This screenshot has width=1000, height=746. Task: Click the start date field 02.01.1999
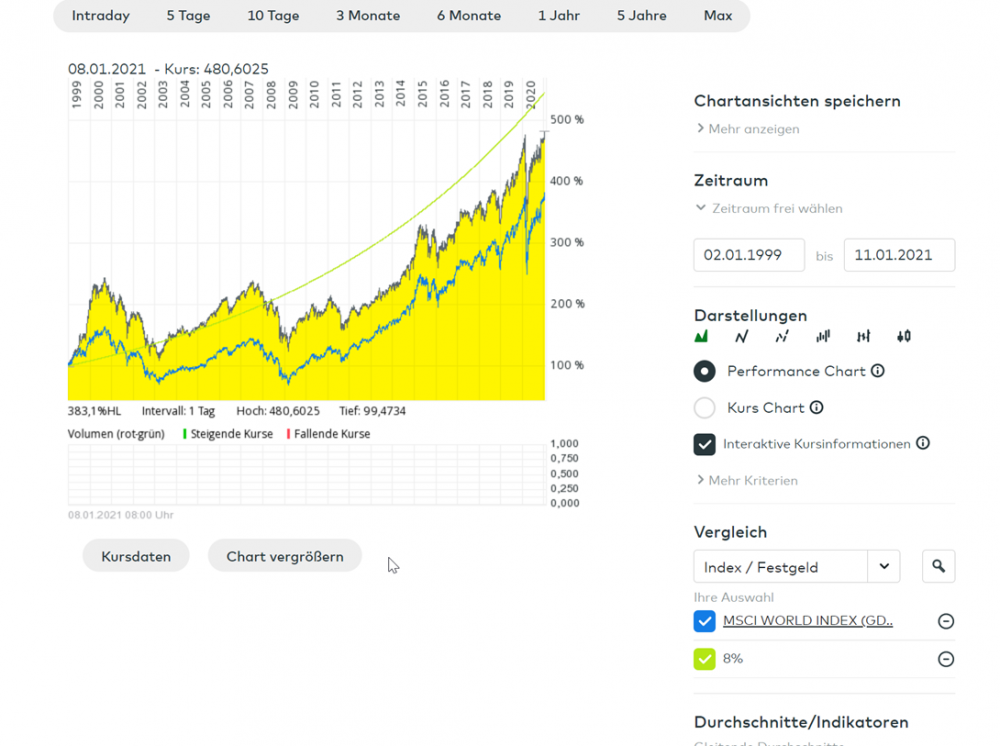[x=749, y=255]
